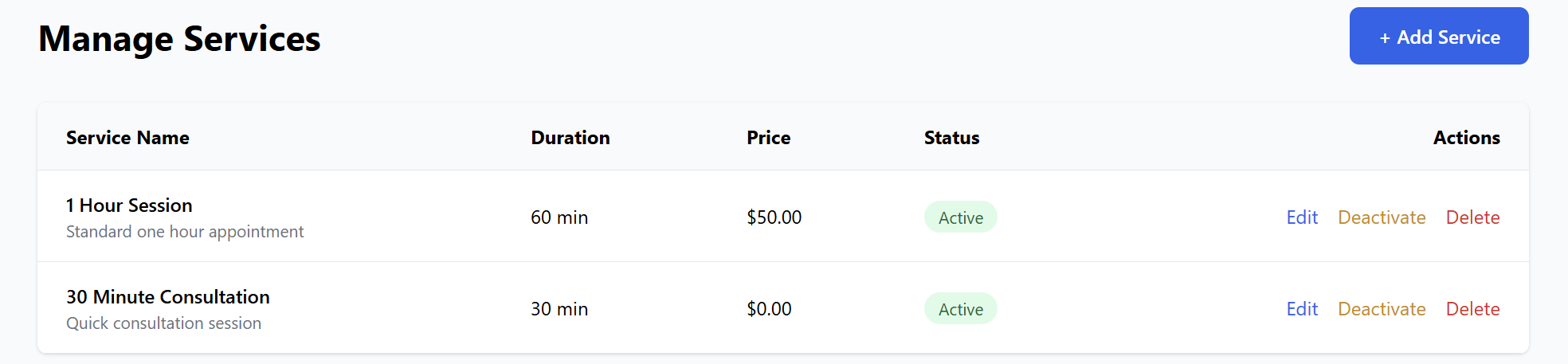This screenshot has width=1568, height=364.
Task: Click the 1 Hour Session service name
Action: (129, 205)
